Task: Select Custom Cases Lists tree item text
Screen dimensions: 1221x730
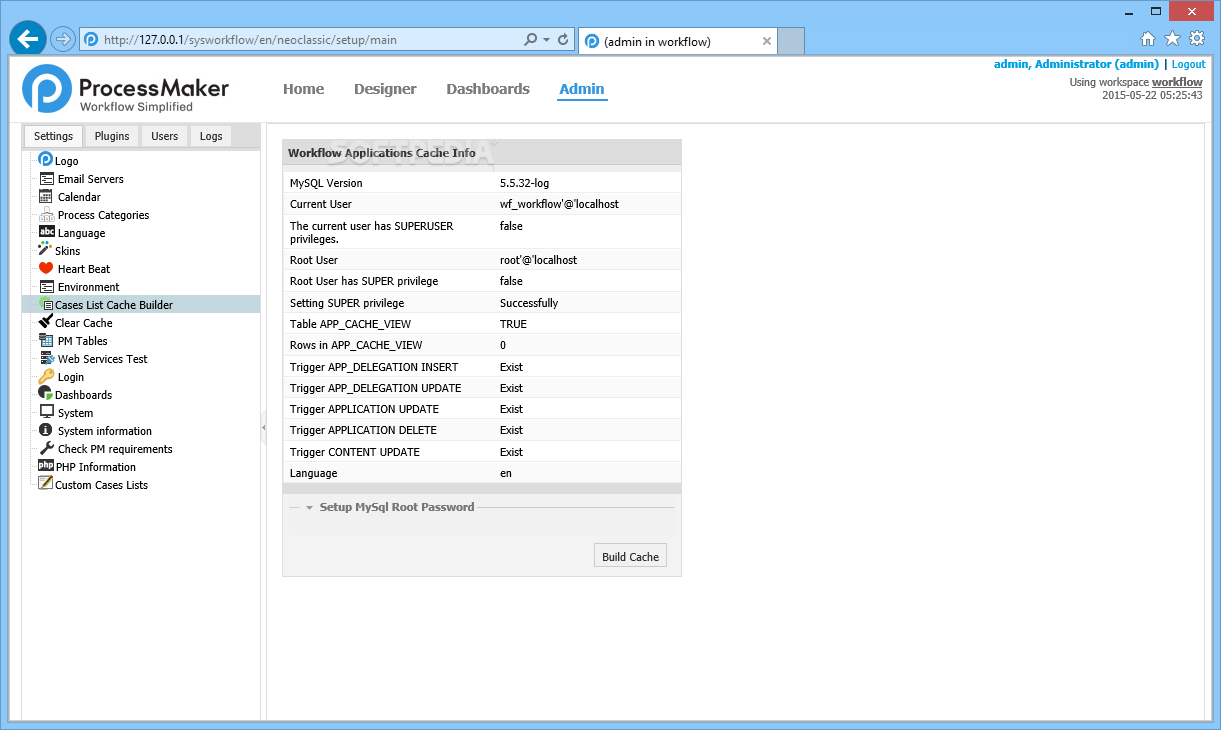Action: point(101,485)
